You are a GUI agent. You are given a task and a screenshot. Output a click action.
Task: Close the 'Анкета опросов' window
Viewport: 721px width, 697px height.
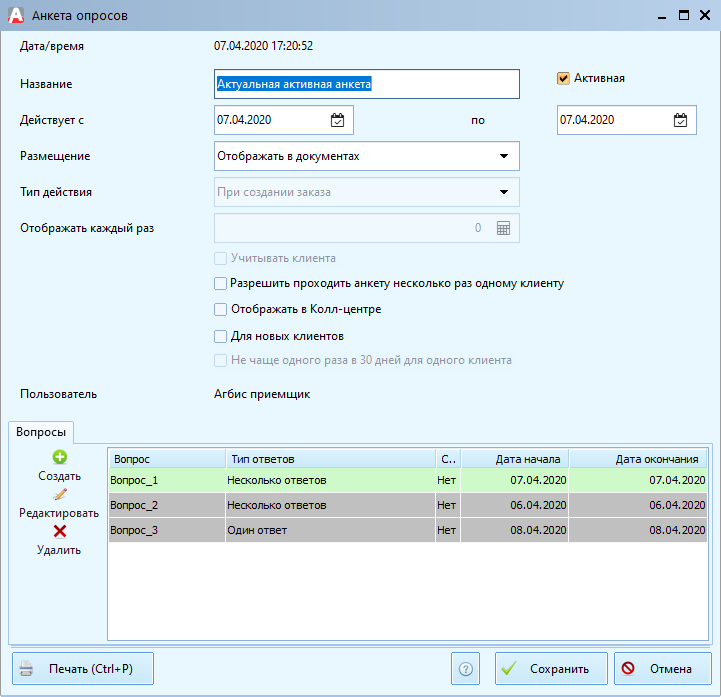coord(705,16)
